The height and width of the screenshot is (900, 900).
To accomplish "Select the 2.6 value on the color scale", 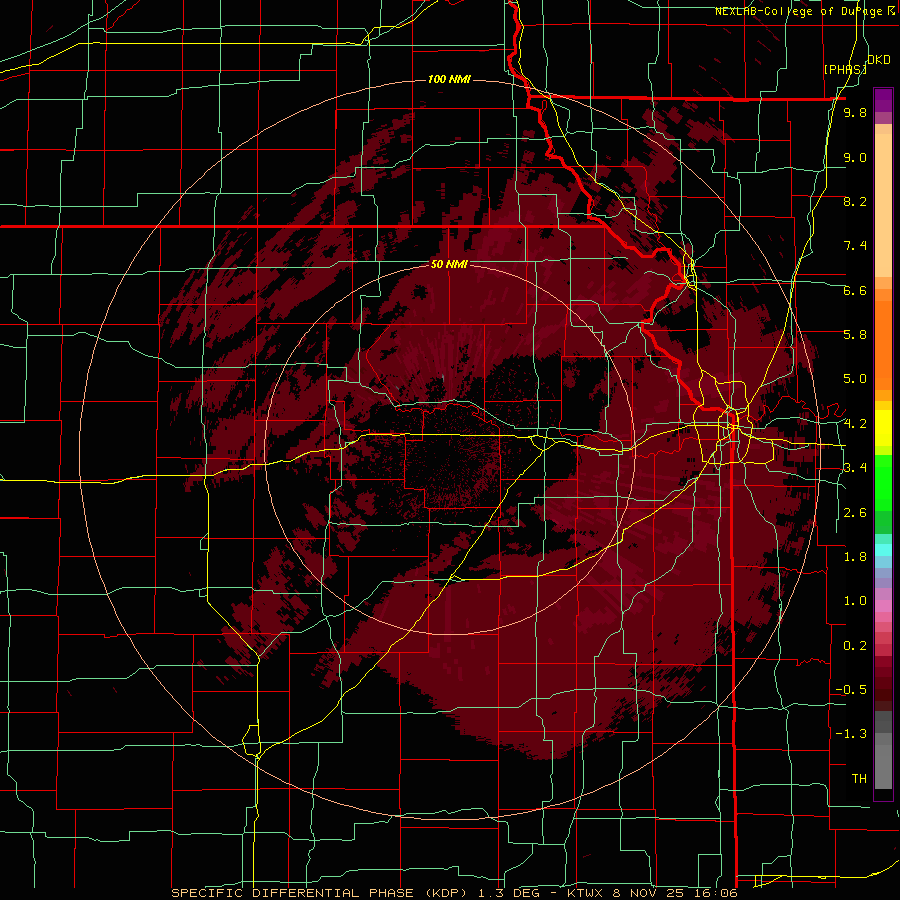I will coord(855,513).
